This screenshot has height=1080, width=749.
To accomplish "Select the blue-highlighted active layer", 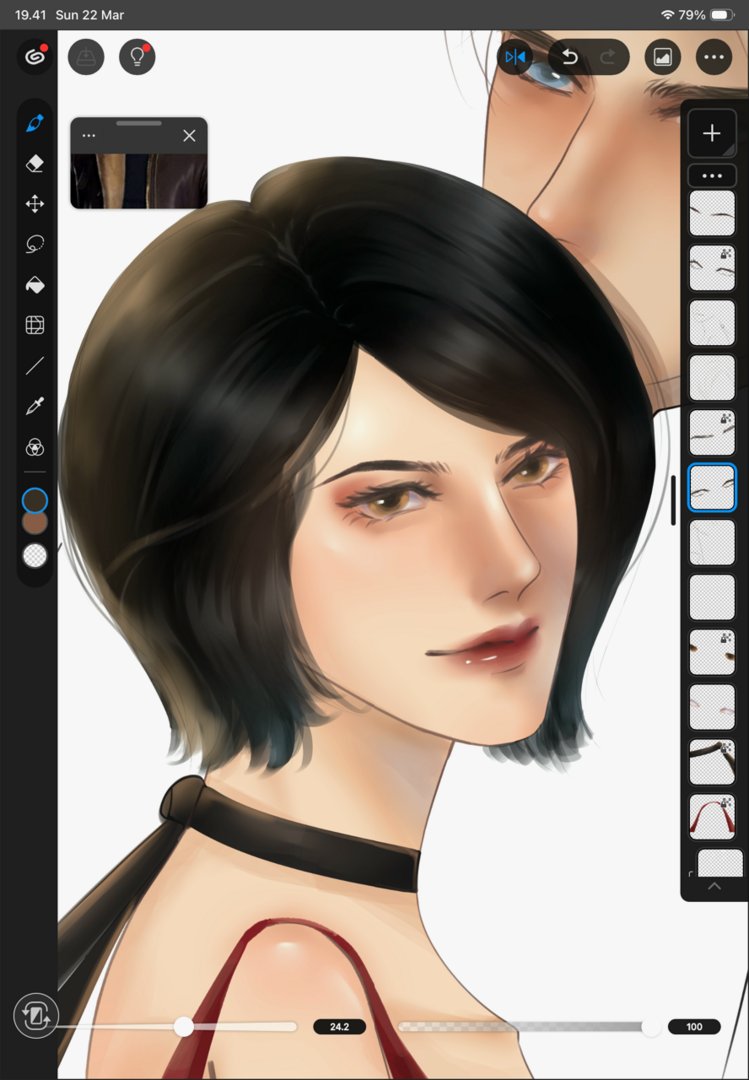I will coord(712,488).
